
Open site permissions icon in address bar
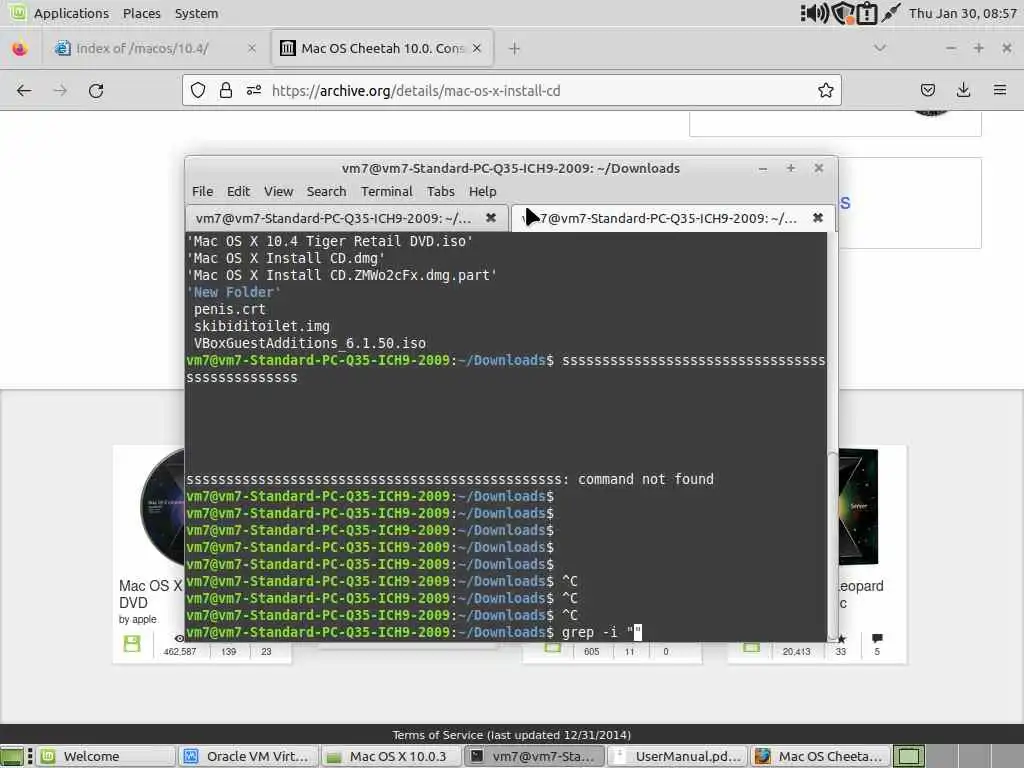253,91
